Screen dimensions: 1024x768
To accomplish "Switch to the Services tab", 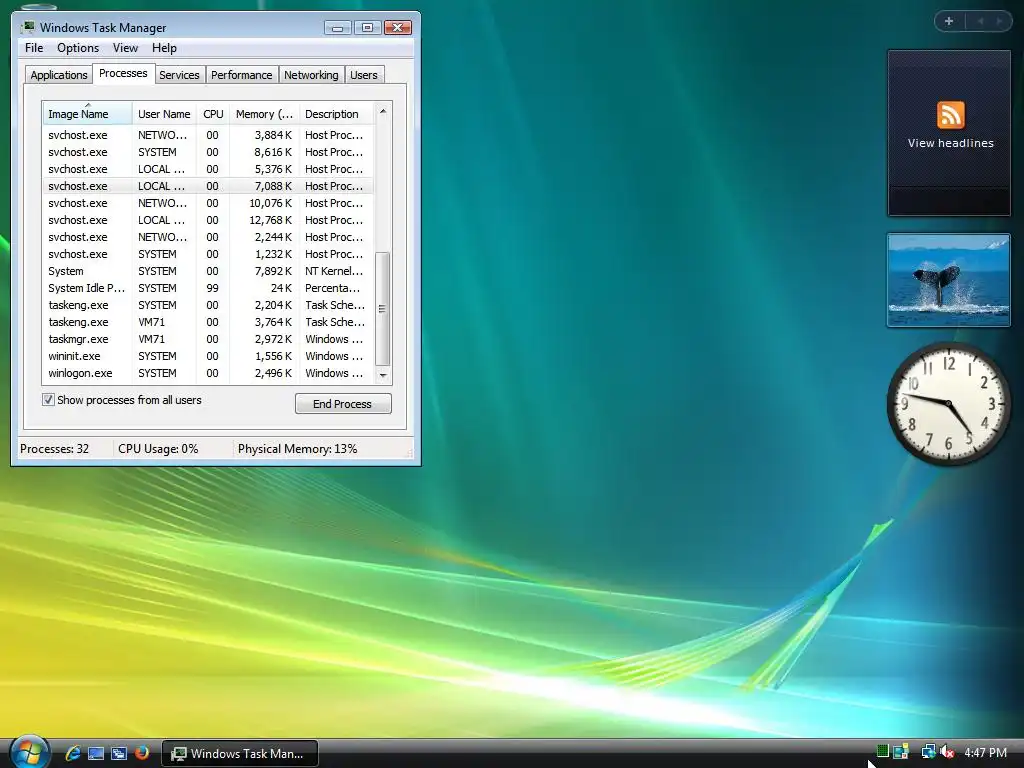I will click(179, 75).
